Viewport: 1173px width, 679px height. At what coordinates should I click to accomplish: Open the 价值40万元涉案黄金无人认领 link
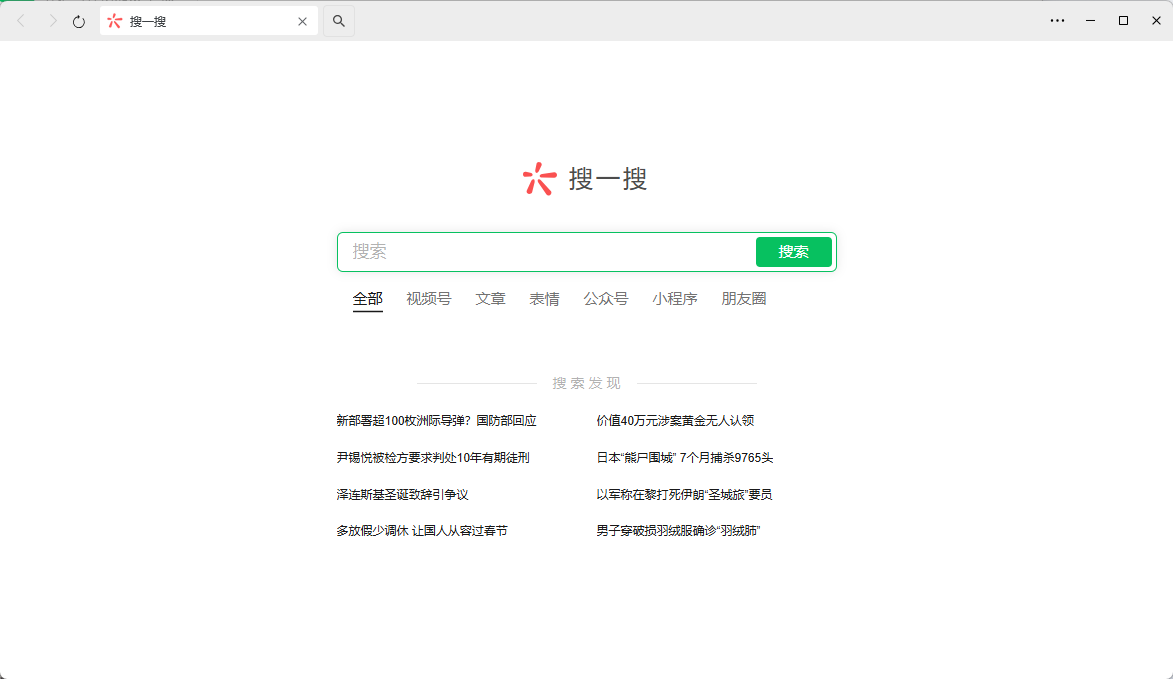(675, 421)
